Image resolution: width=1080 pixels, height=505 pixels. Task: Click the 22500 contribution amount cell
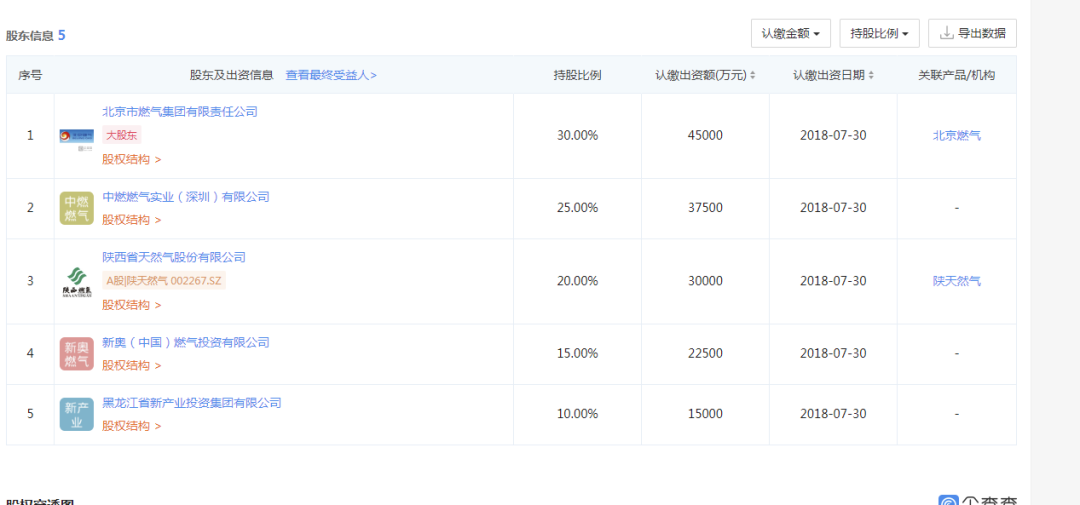pyautogui.click(x=705, y=353)
